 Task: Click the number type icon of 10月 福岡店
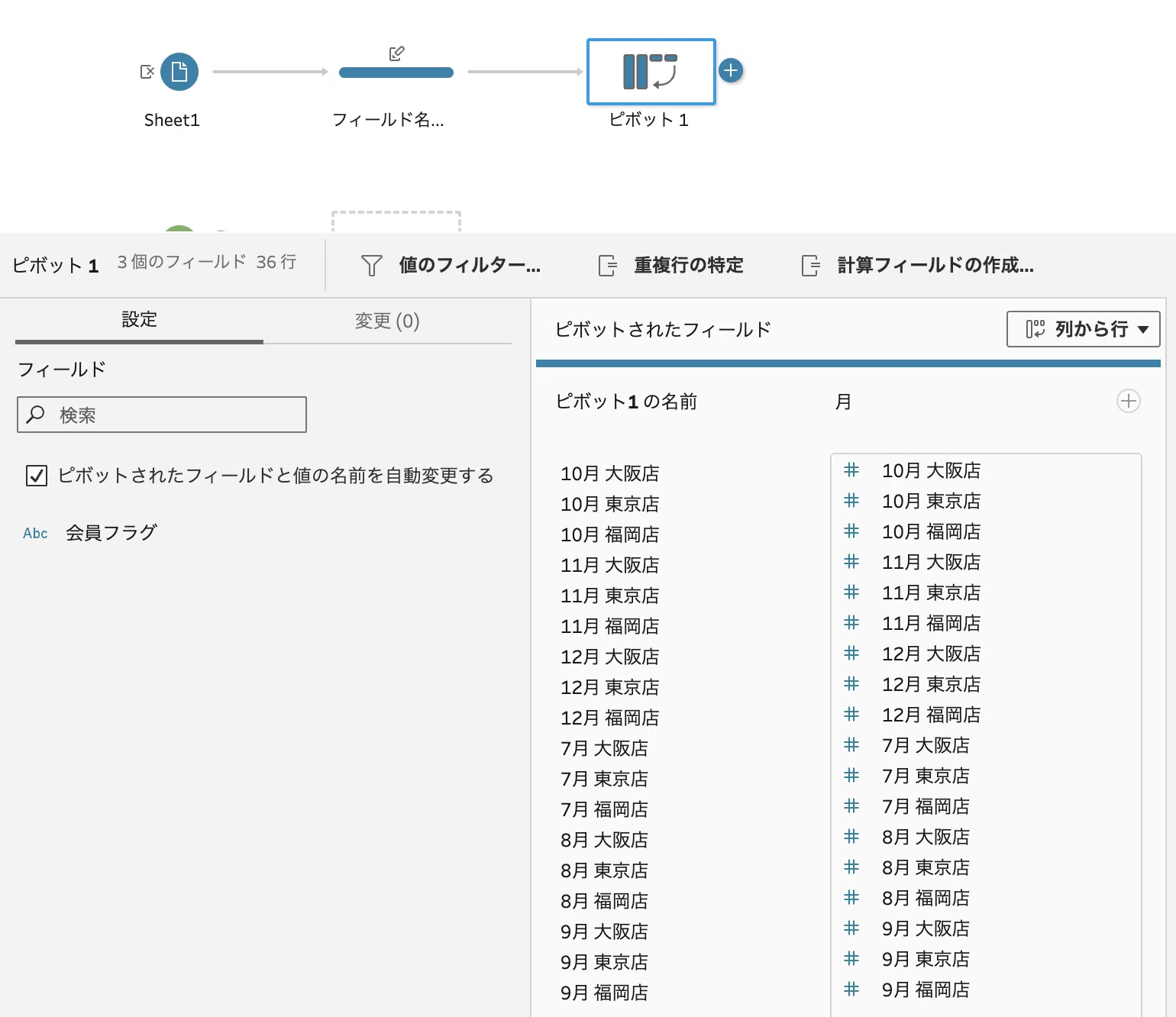tap(851, 531)
